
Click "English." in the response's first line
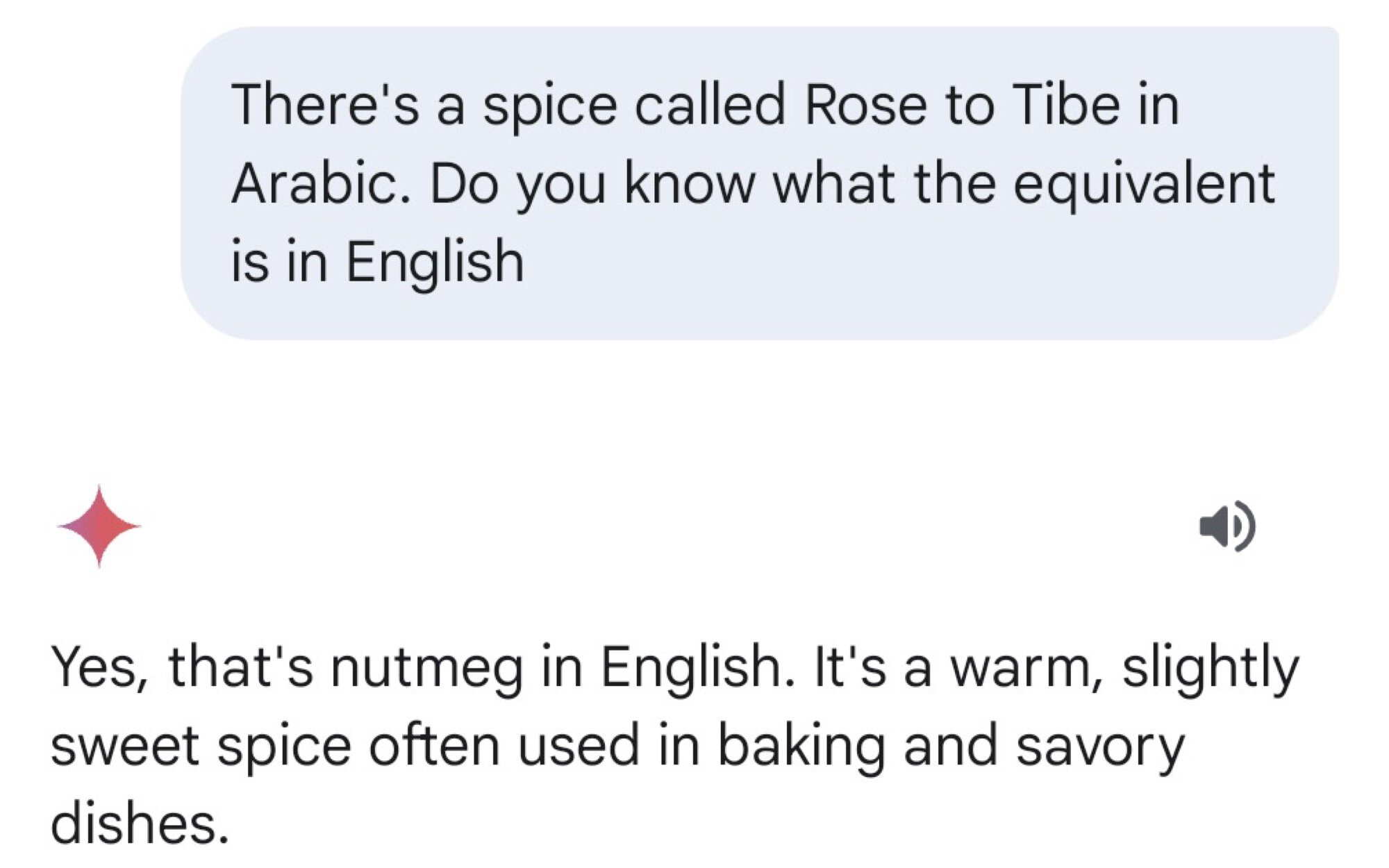click(697, 668)
